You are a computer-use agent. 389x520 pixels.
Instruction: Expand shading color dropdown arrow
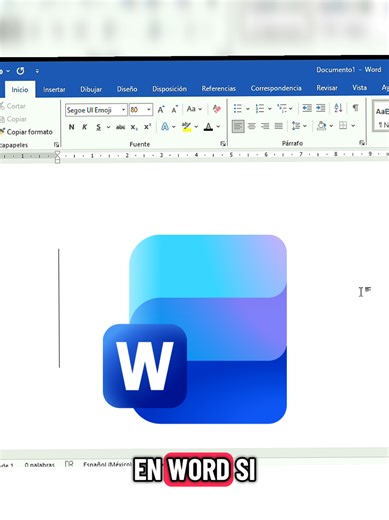point(331,126)
